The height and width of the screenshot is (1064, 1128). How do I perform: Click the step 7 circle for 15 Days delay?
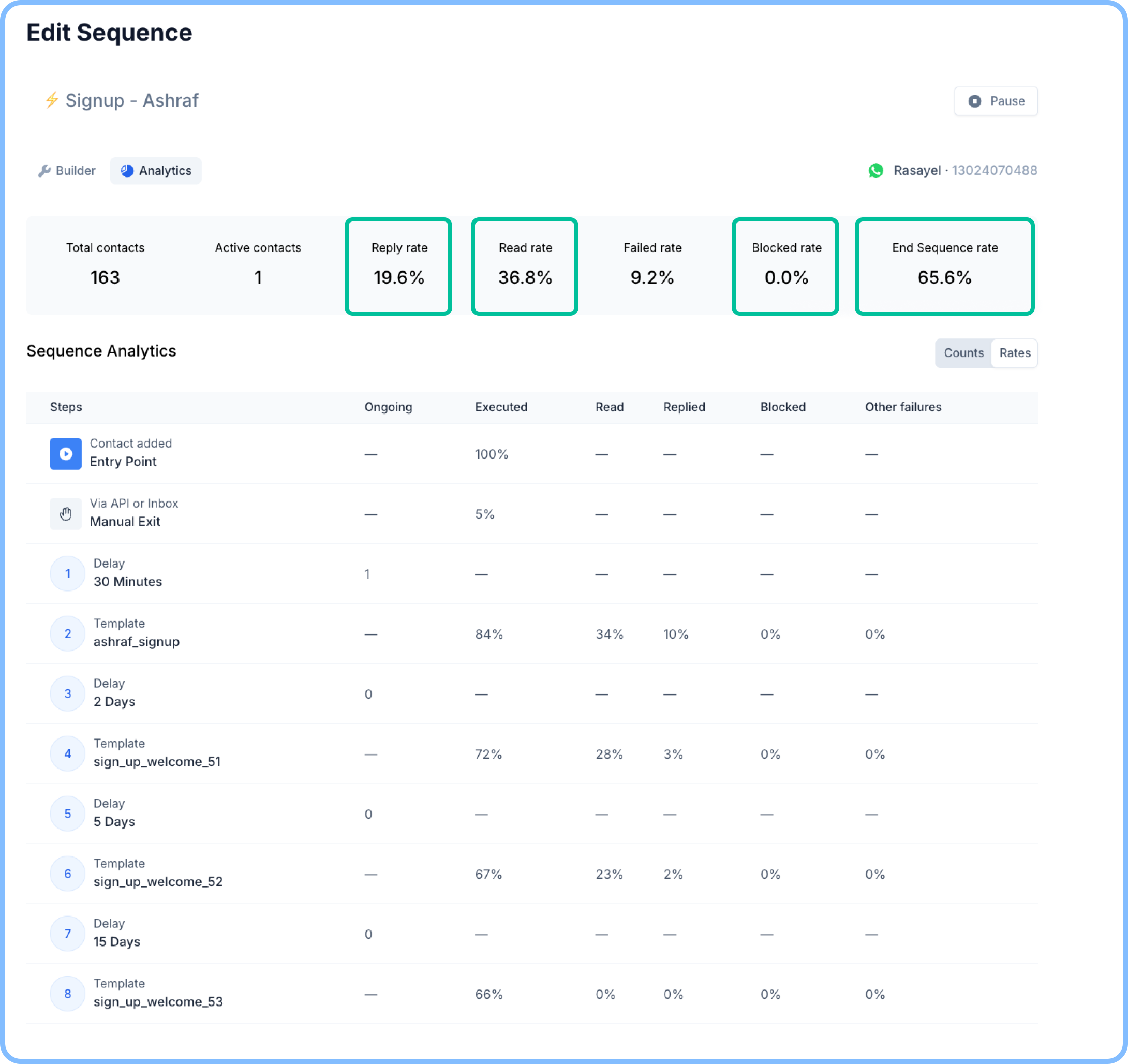tap(67, 934)
